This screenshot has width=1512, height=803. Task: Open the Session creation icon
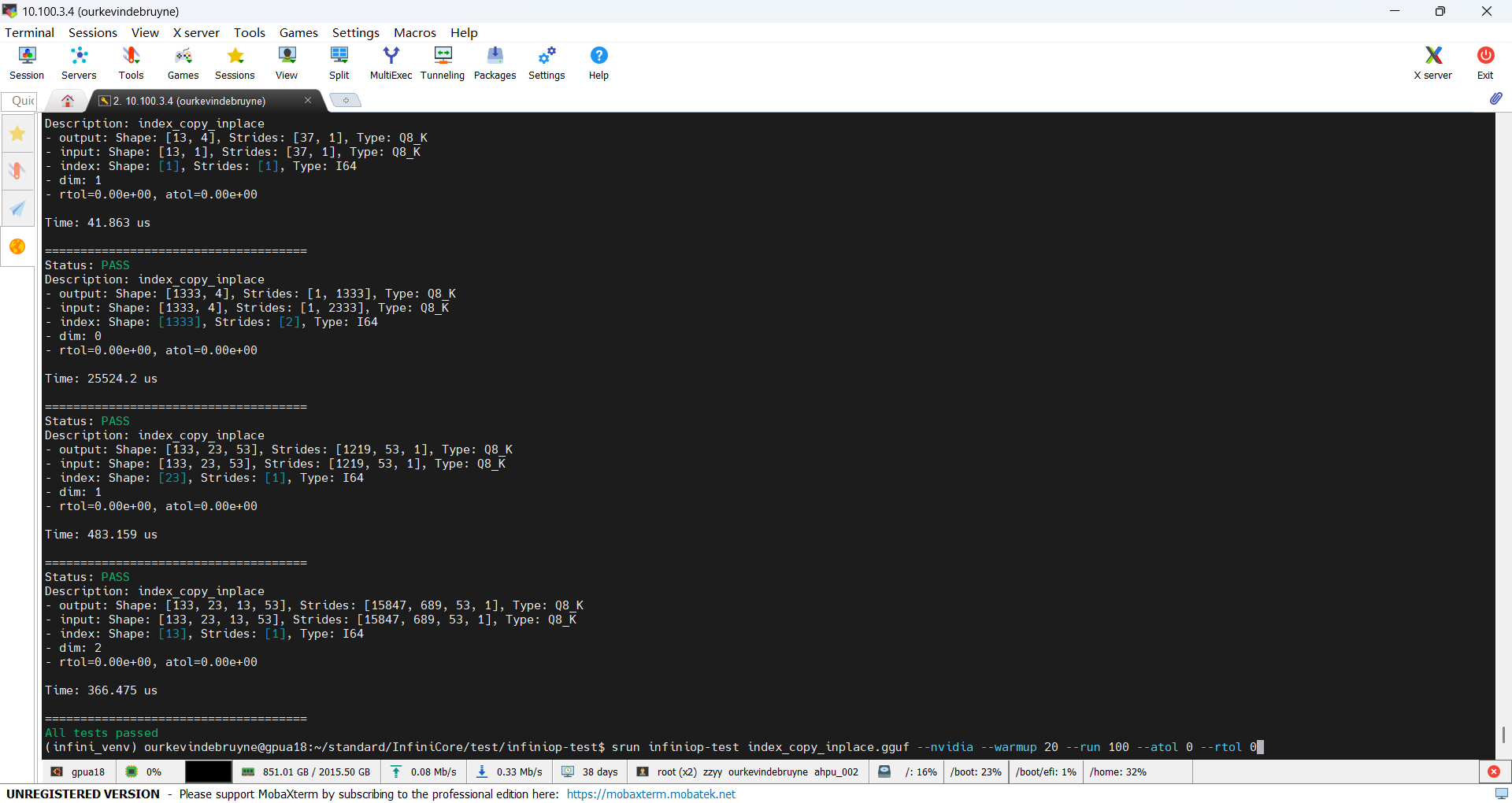pos(26,62)
